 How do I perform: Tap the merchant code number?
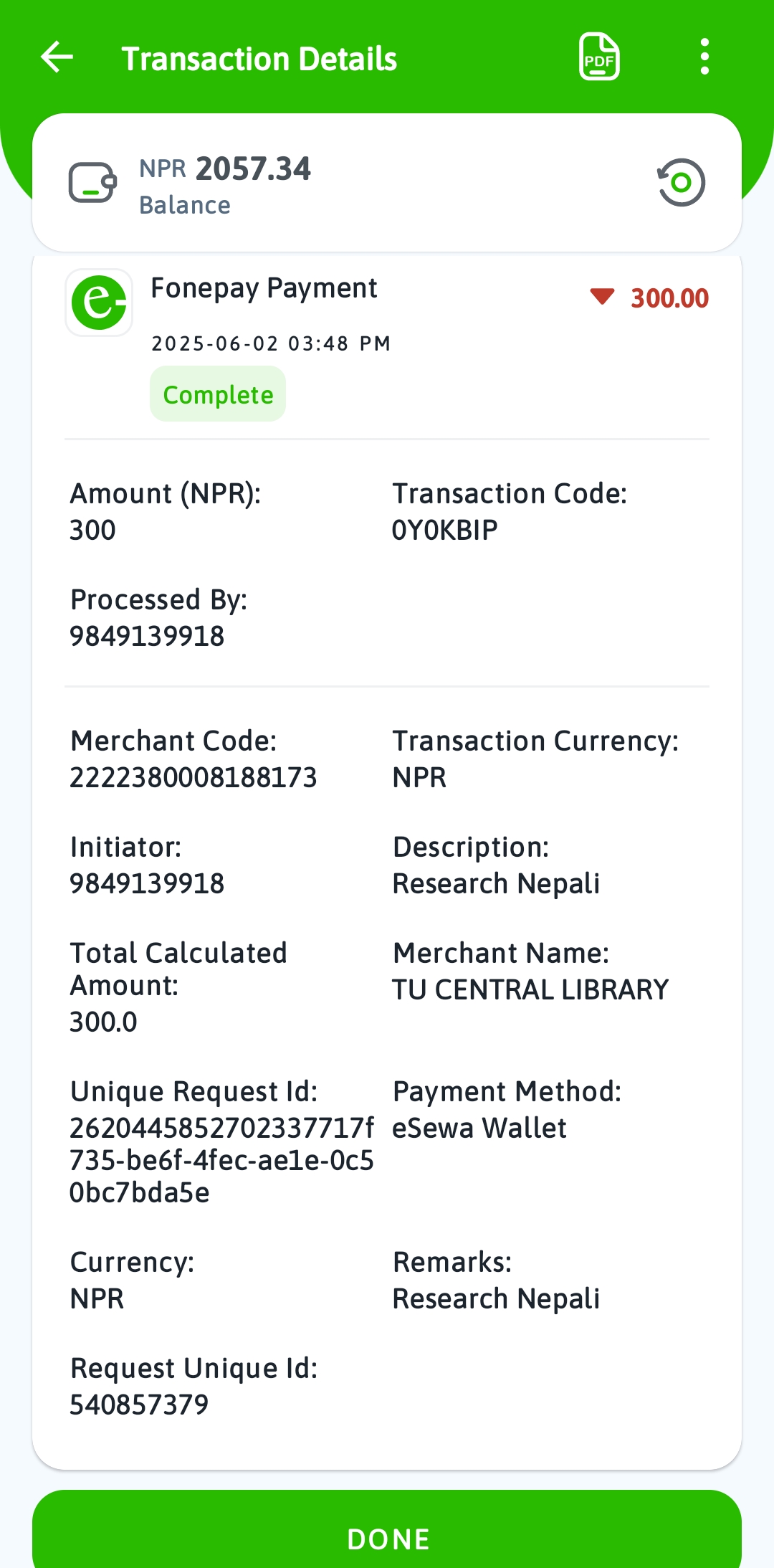pos(193,778)
